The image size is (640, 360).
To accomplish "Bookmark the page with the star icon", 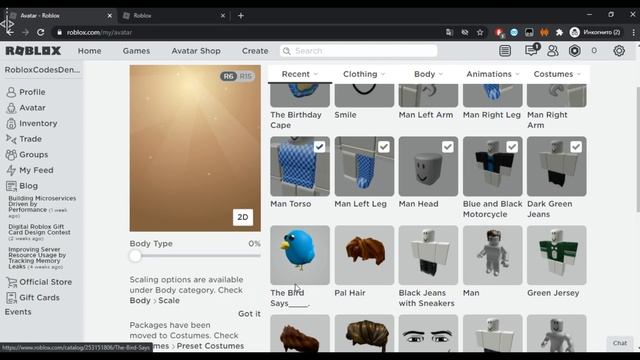I will point(480,32).
